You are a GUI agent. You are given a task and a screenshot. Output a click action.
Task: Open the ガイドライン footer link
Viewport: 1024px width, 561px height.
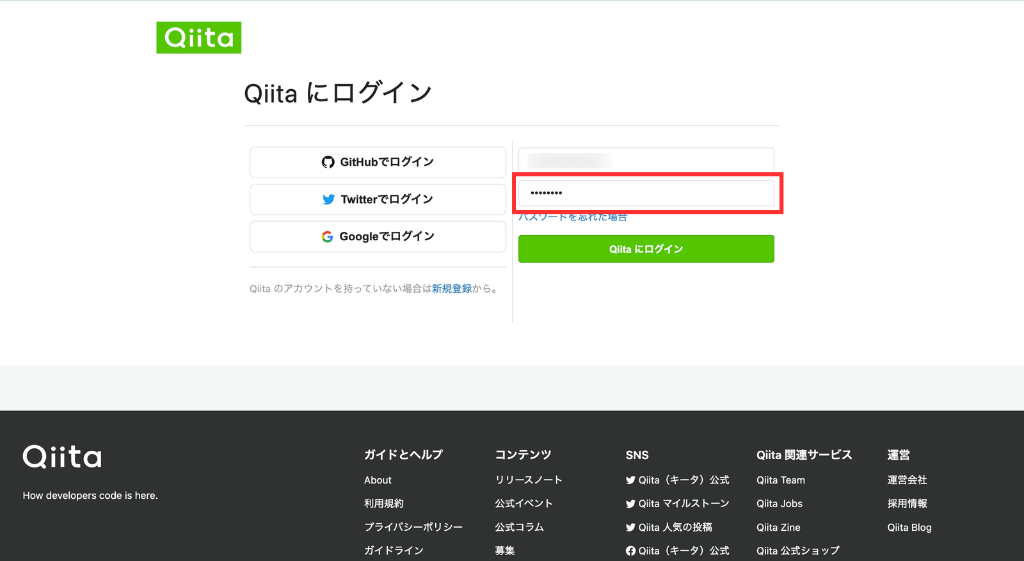pos(393,551)
